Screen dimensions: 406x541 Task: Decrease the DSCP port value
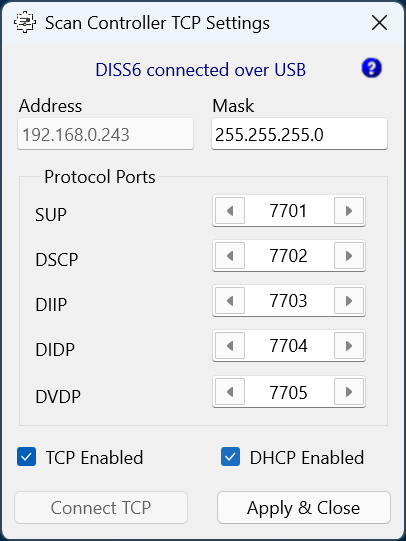coord(230,256)
